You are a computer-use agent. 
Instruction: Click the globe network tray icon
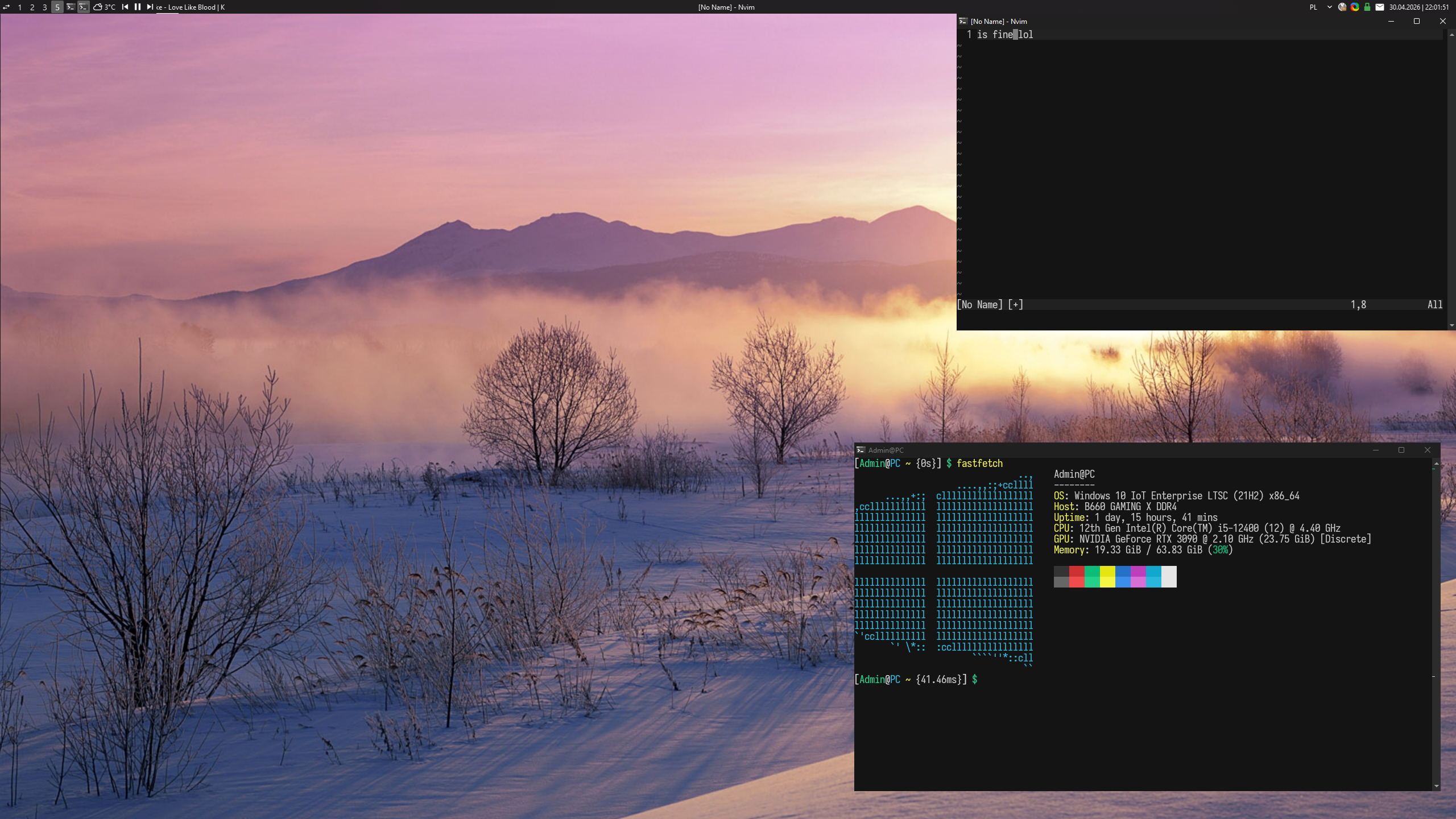pyautogui.click(x=1342, y=7)
